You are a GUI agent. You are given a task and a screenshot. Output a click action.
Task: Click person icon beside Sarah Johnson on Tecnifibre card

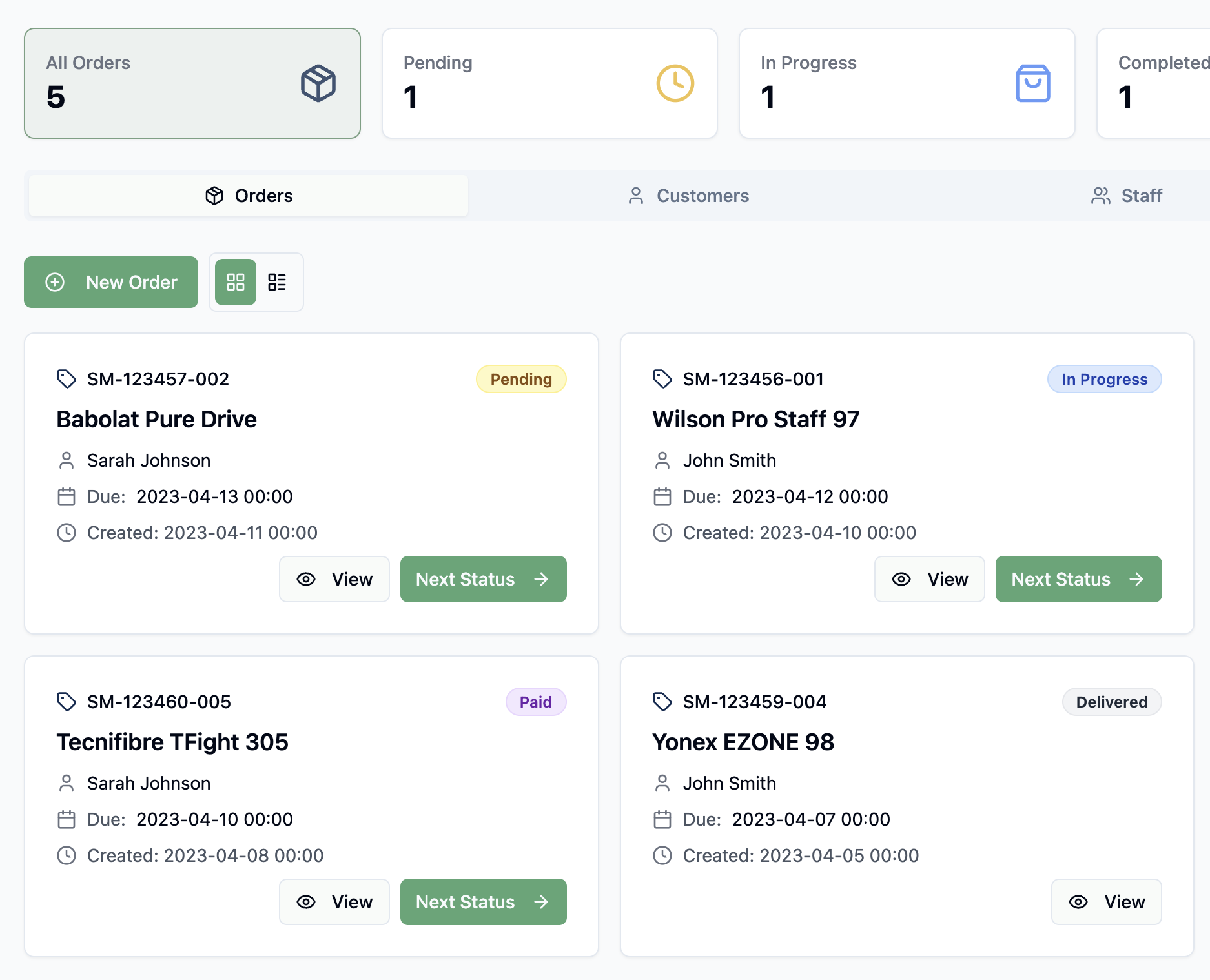[67, 783]
